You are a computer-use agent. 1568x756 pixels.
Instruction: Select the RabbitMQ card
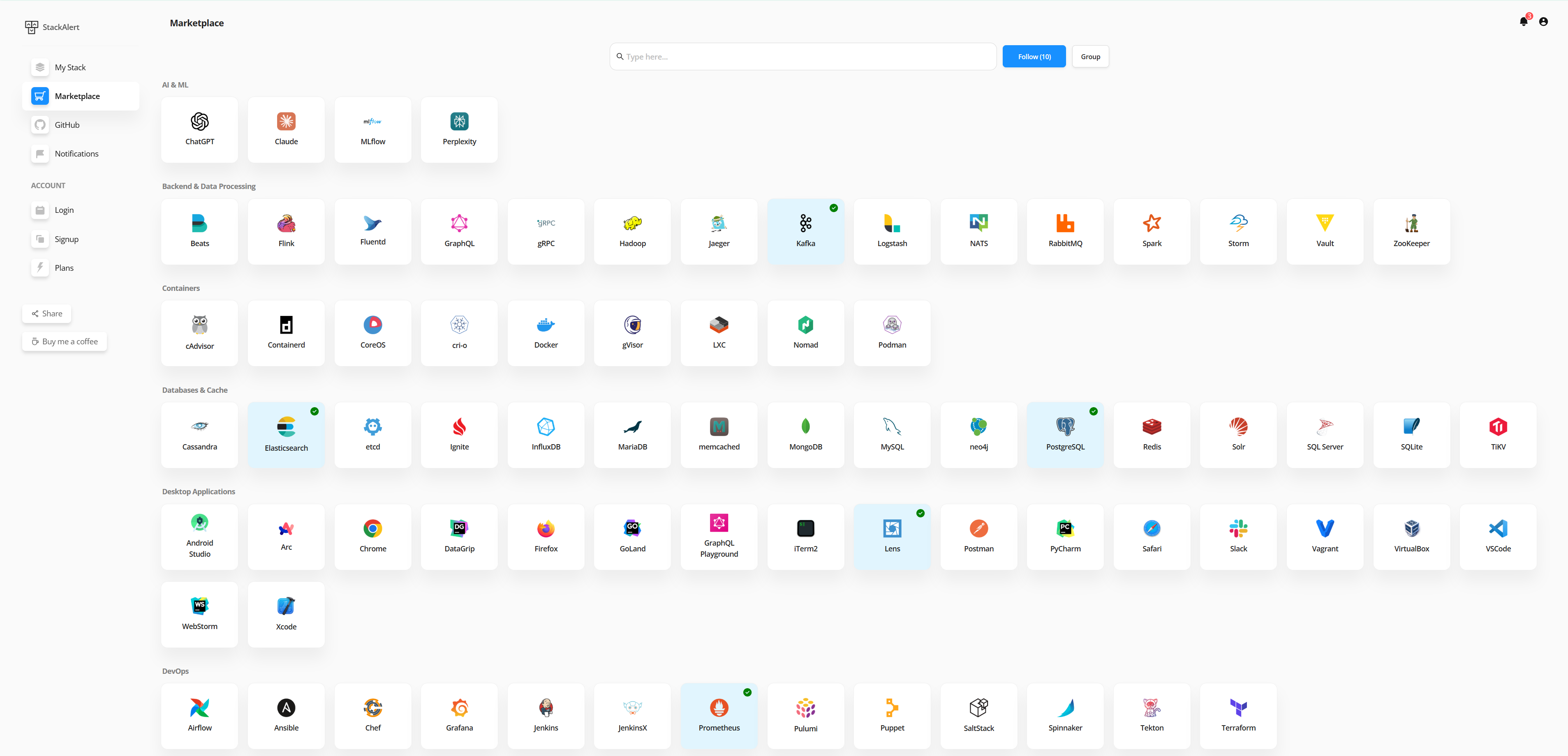tap(1065, 232)
